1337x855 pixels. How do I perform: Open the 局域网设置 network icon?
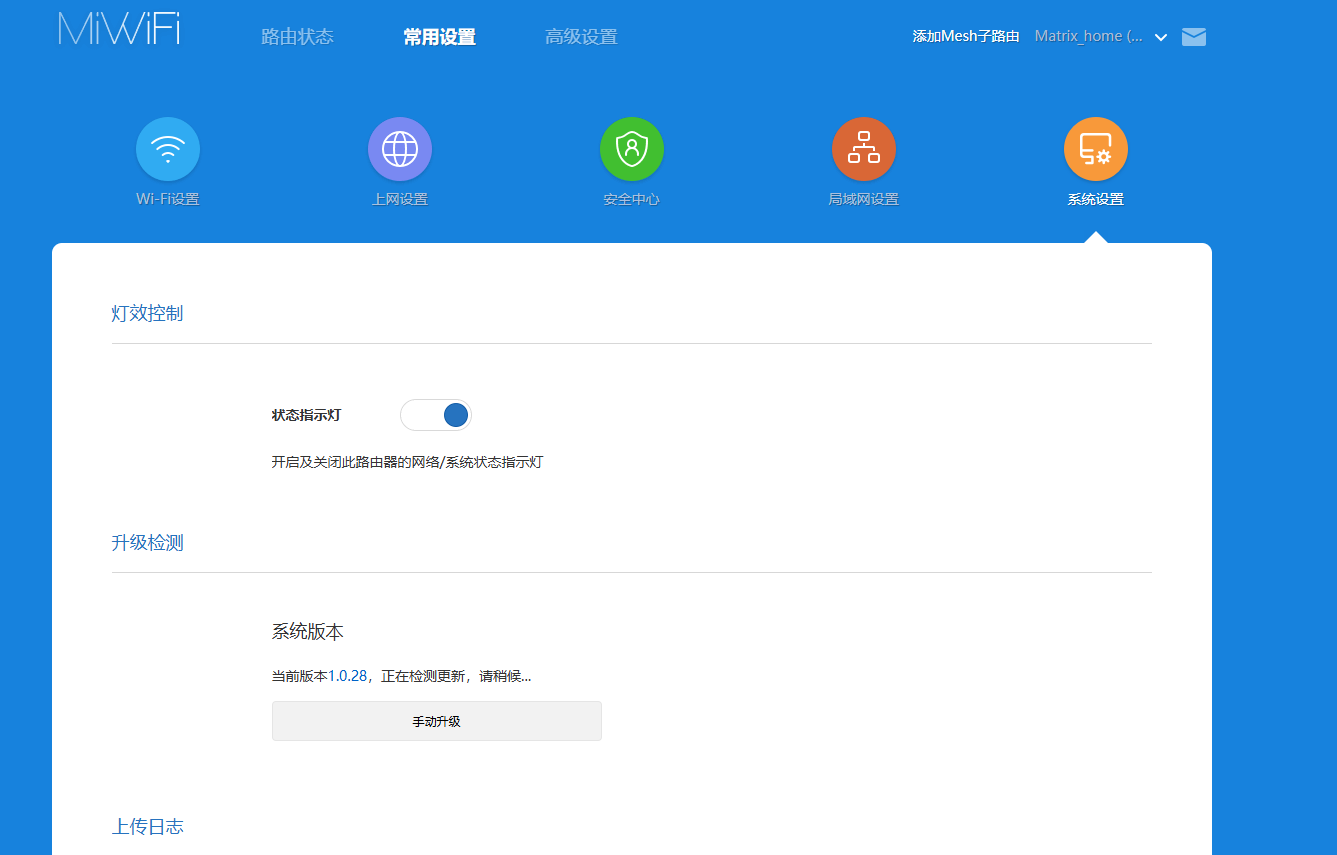864,150
